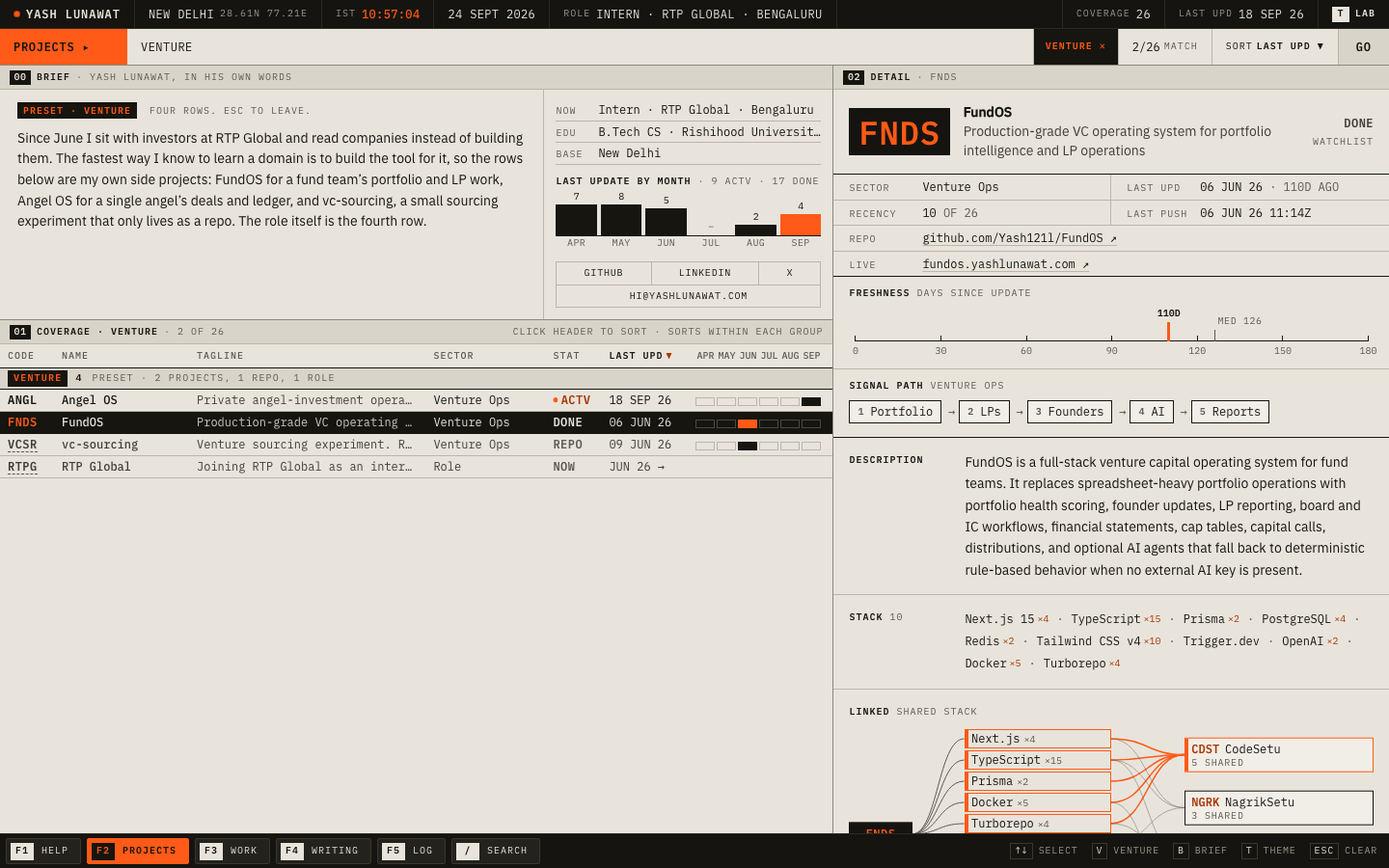Toggle THEME via the T shortcut
This screenshot has width=1389, height=868.
[x=1268, y=851]
